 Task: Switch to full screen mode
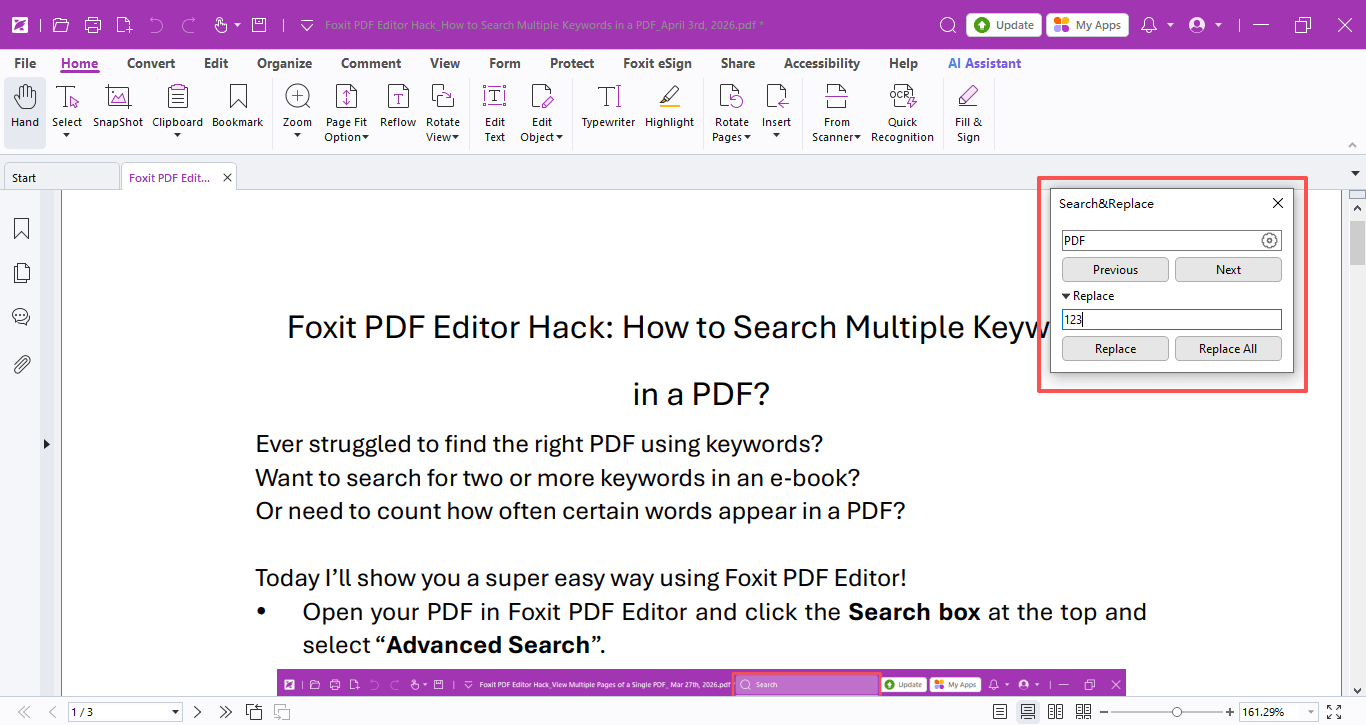point(1333,712)
